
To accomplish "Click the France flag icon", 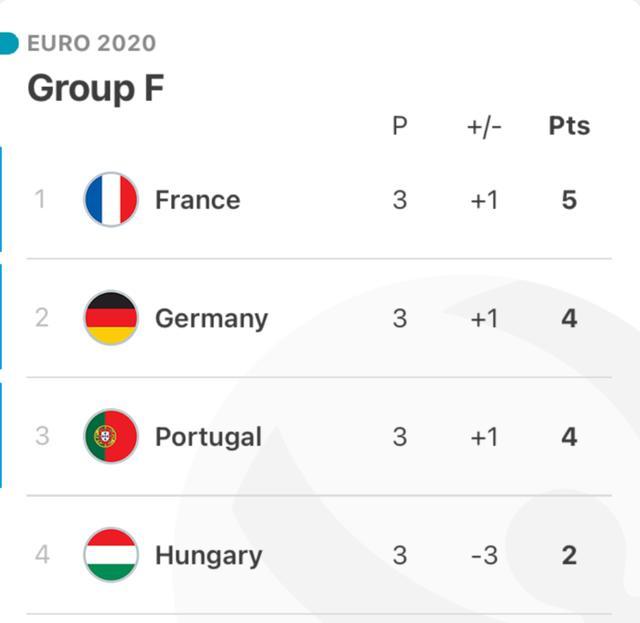I will click(111, 200).
